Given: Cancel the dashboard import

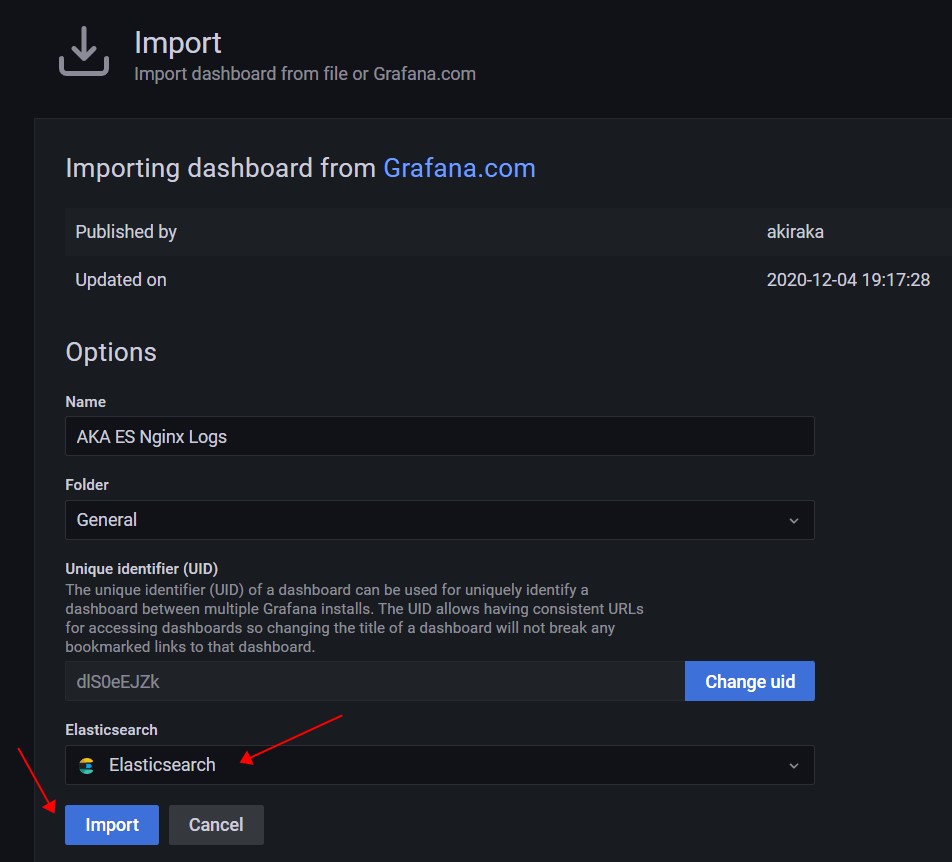Looking at the screenshot, I should pyautogui.click(x=216, y=824).
